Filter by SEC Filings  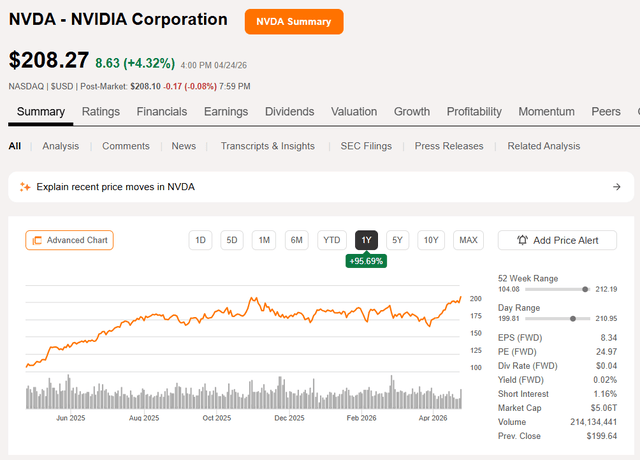(x=364, y=146)
